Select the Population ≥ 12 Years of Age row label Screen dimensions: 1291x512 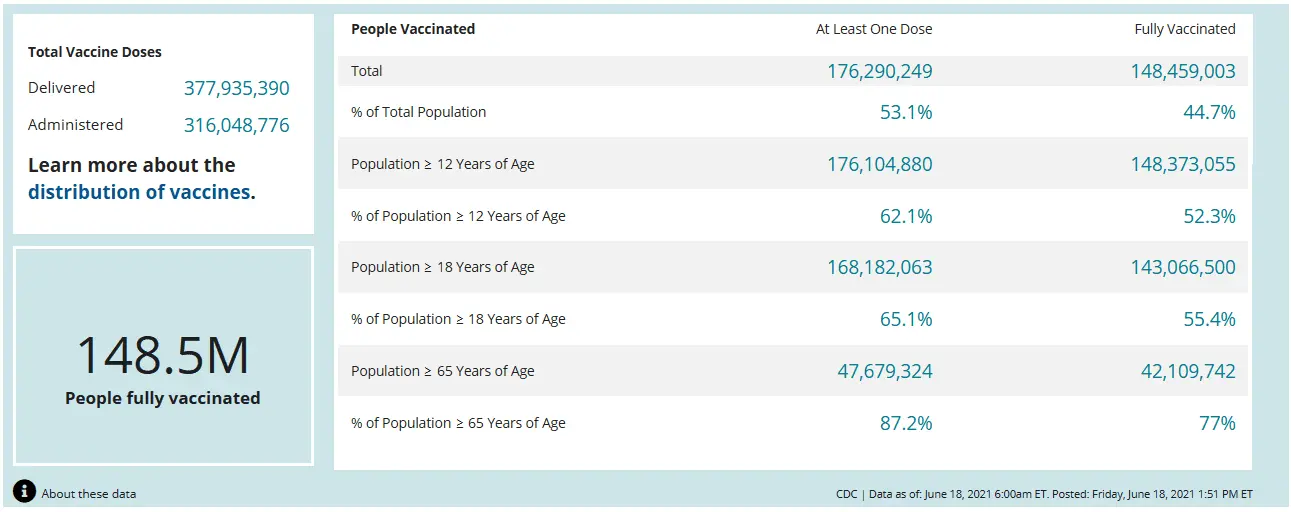click(442, 164)
